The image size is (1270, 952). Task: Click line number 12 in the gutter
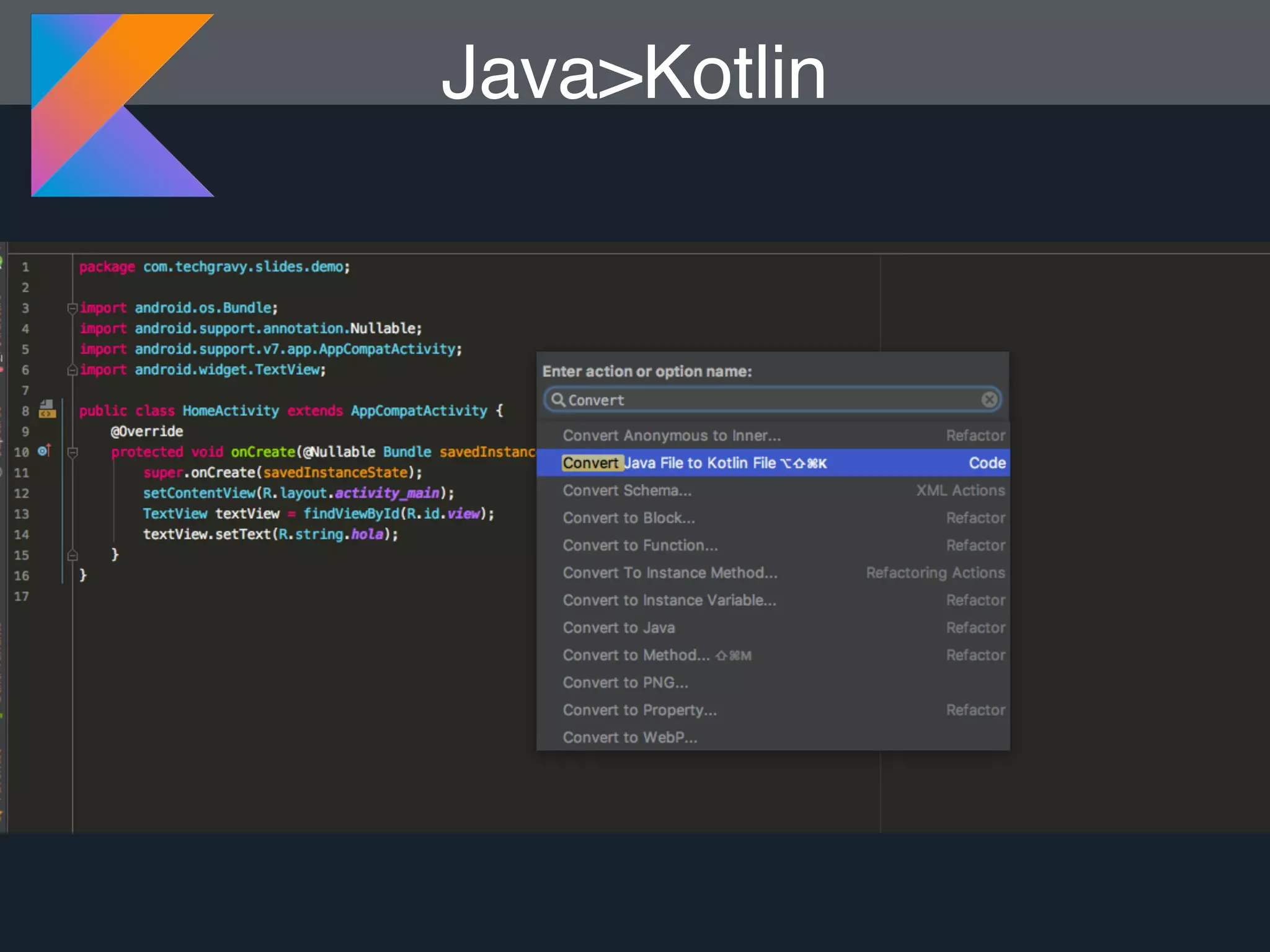tap(22, 493)
